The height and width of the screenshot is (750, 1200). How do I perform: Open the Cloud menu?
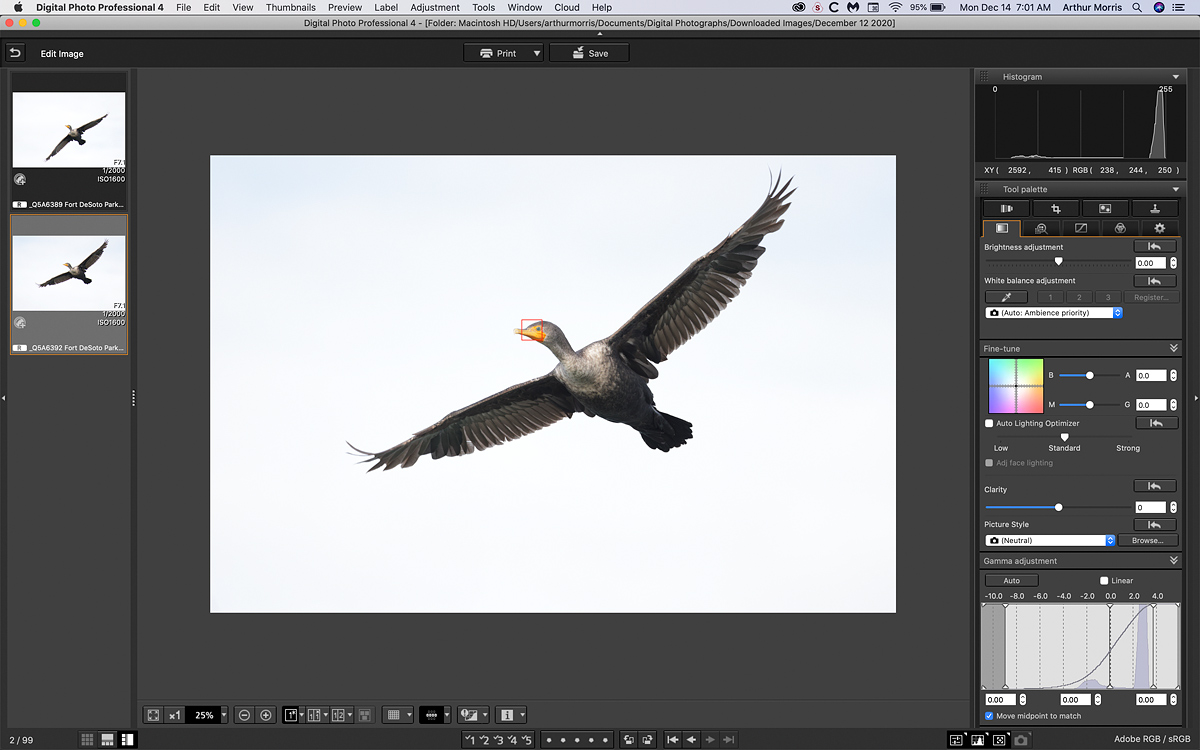pyautogui.click(x=567, y=7)
